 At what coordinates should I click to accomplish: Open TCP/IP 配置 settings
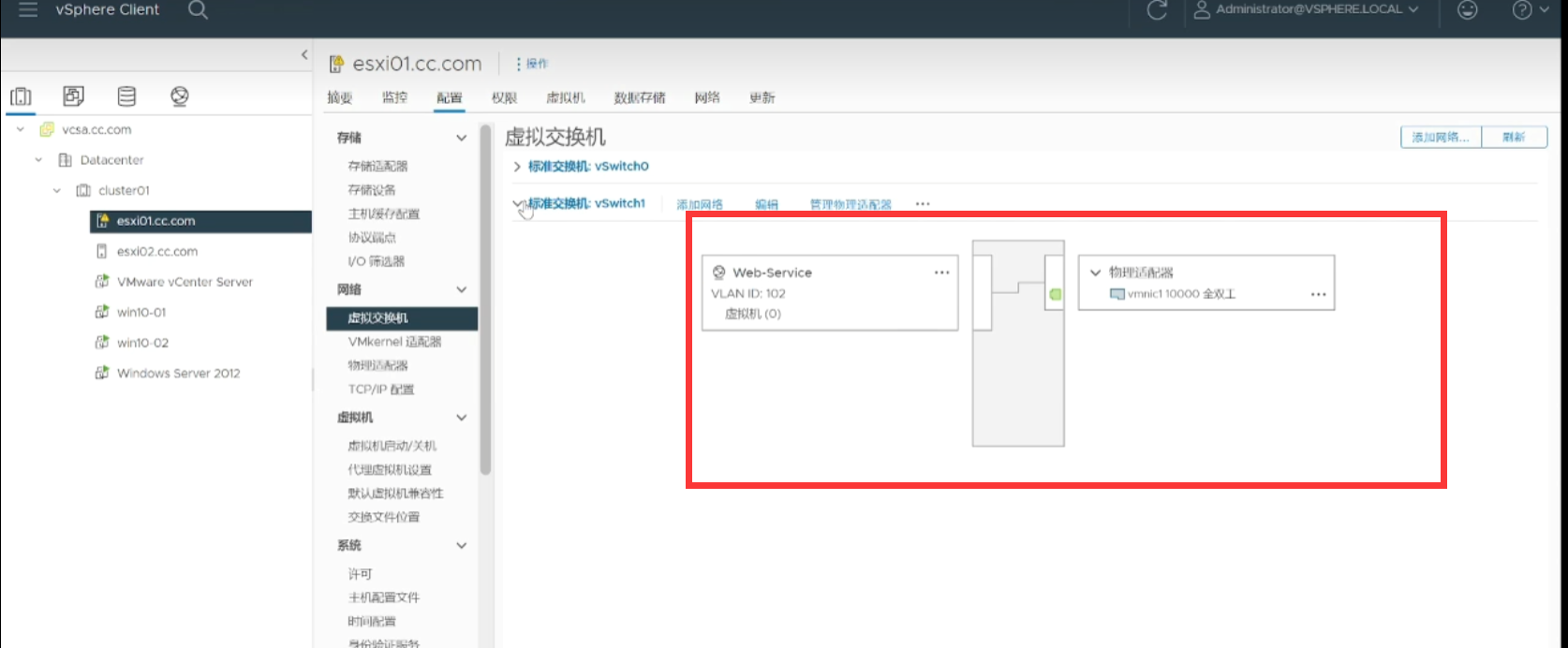tap(381, 390)
